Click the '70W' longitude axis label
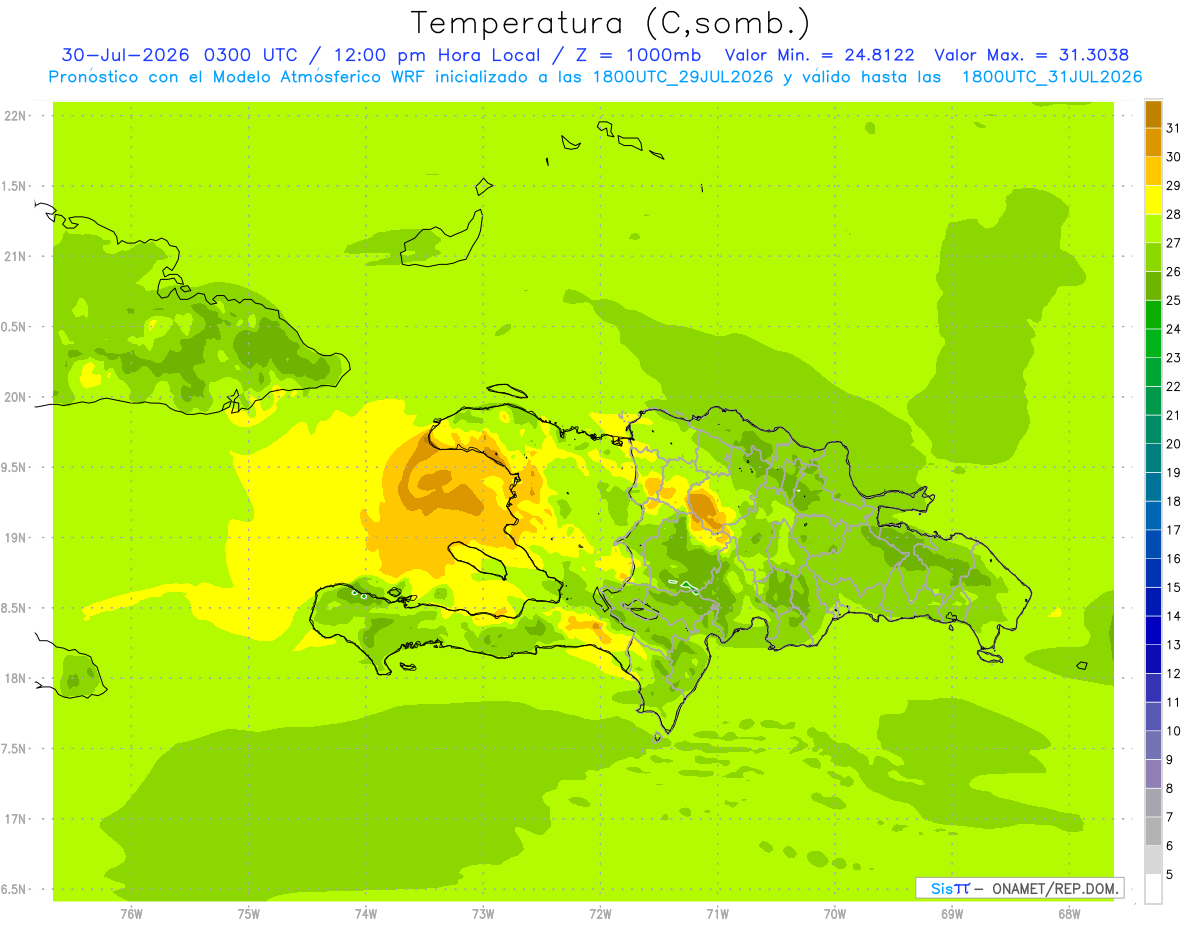Image resolution: width=1200 pixels, height=927 pixels. [835, 914]
